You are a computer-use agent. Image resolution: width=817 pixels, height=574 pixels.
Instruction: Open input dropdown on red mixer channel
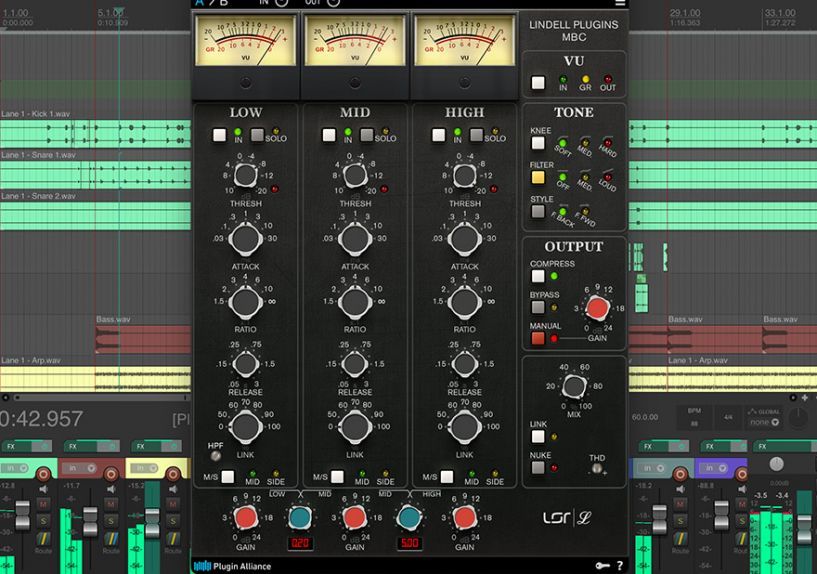point(79,468)
